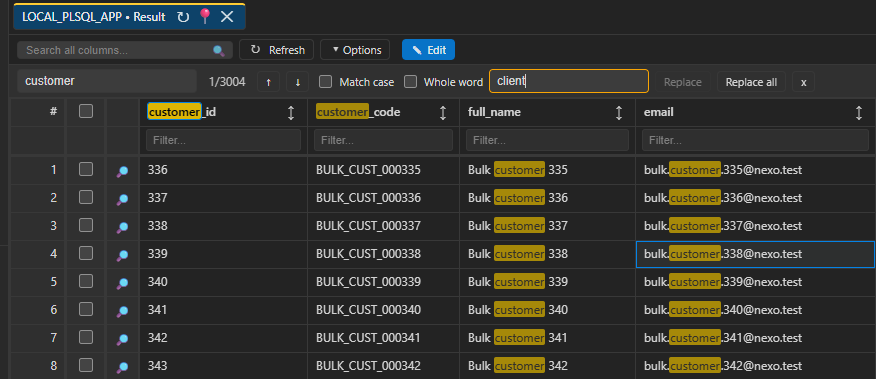
Task: Open row details magnifier for row 6
Action: coord(122,311)
